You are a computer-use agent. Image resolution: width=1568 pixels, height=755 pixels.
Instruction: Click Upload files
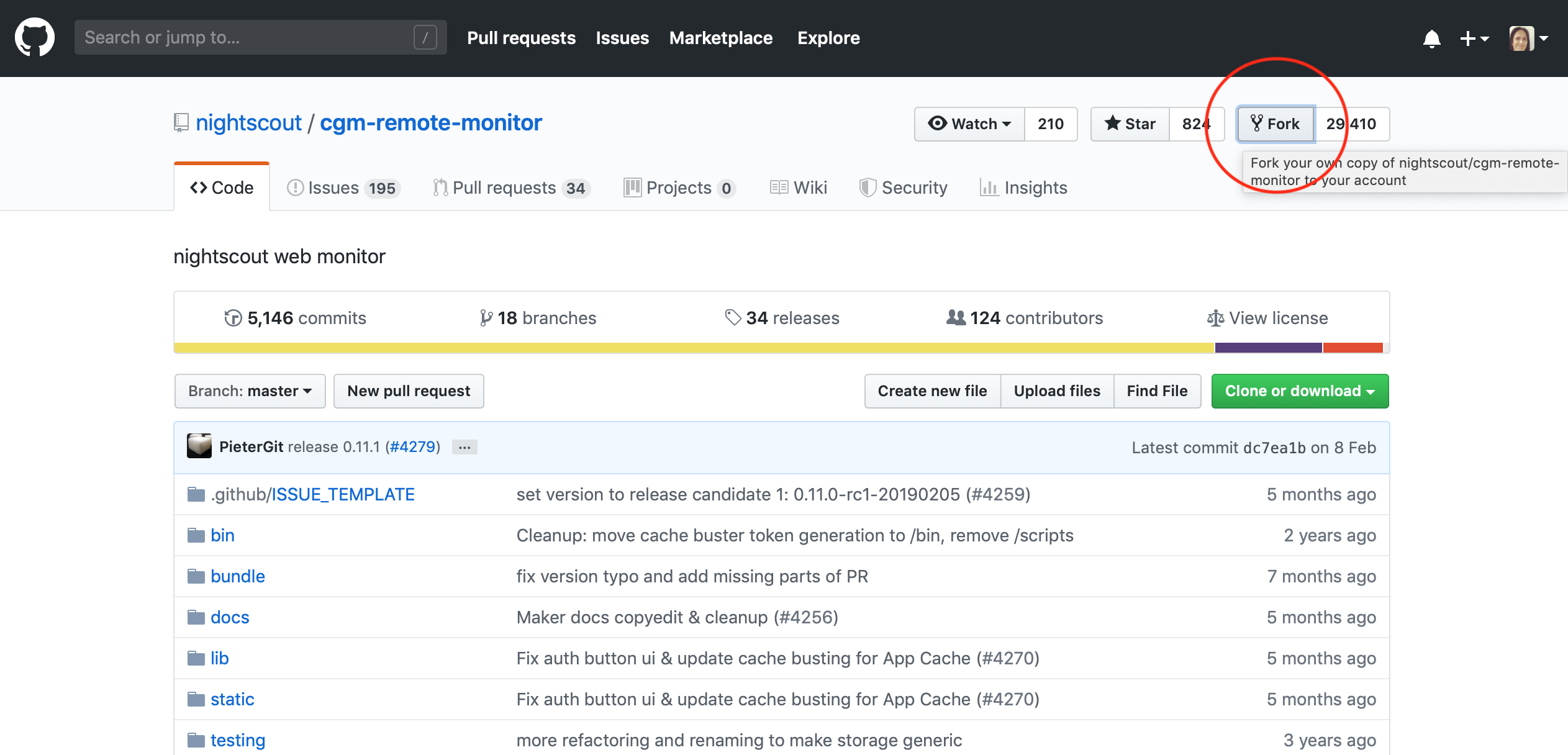1057,391
